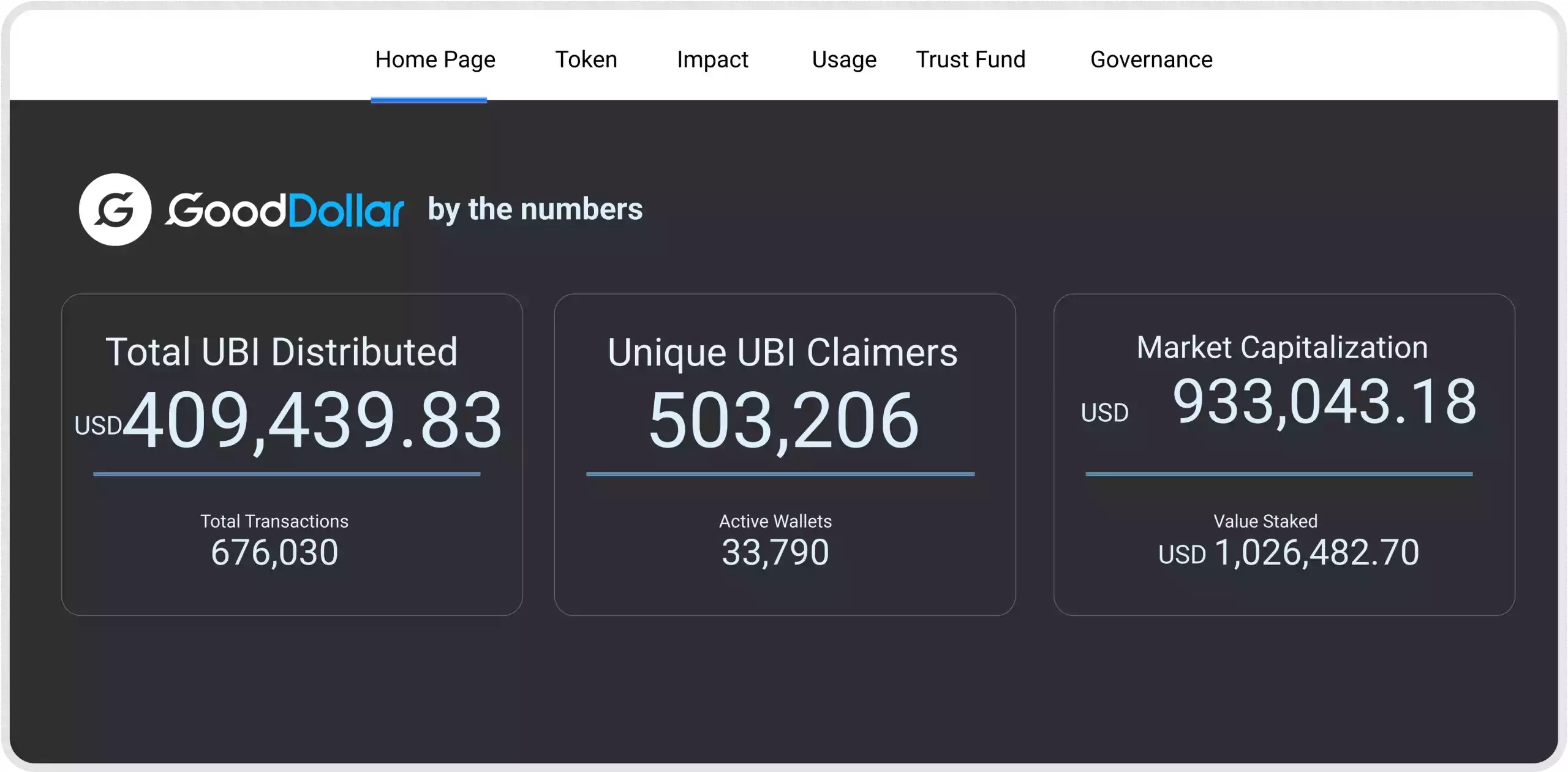
Task: Select the 503,206 claimers value
Action: coord(783,421)
